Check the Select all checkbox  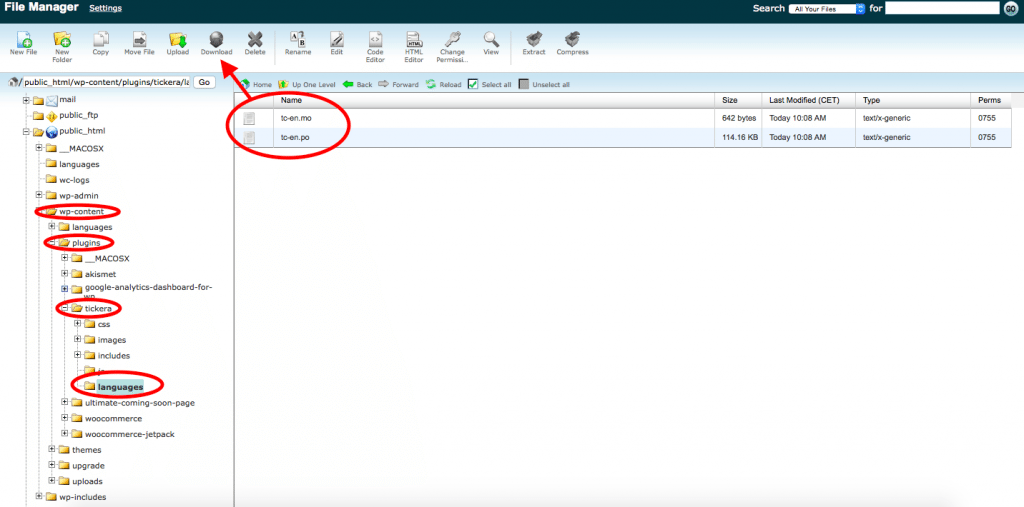(x=473, y=84)
